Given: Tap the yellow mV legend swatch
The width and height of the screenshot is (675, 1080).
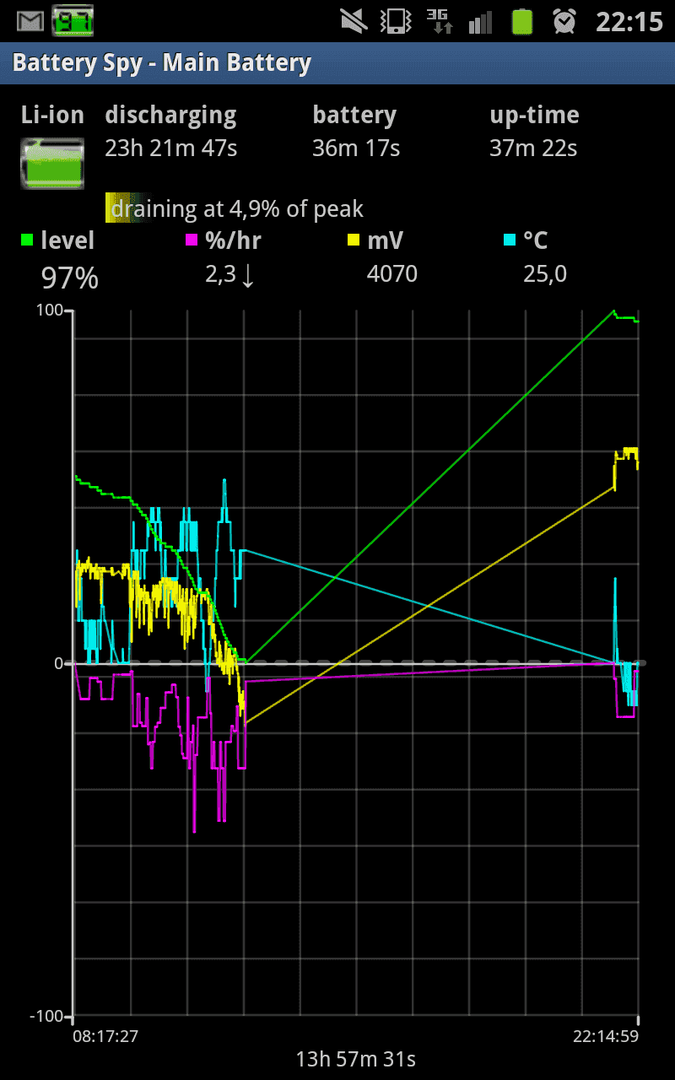Looking at the screenshot, I should tap(353, 240).
